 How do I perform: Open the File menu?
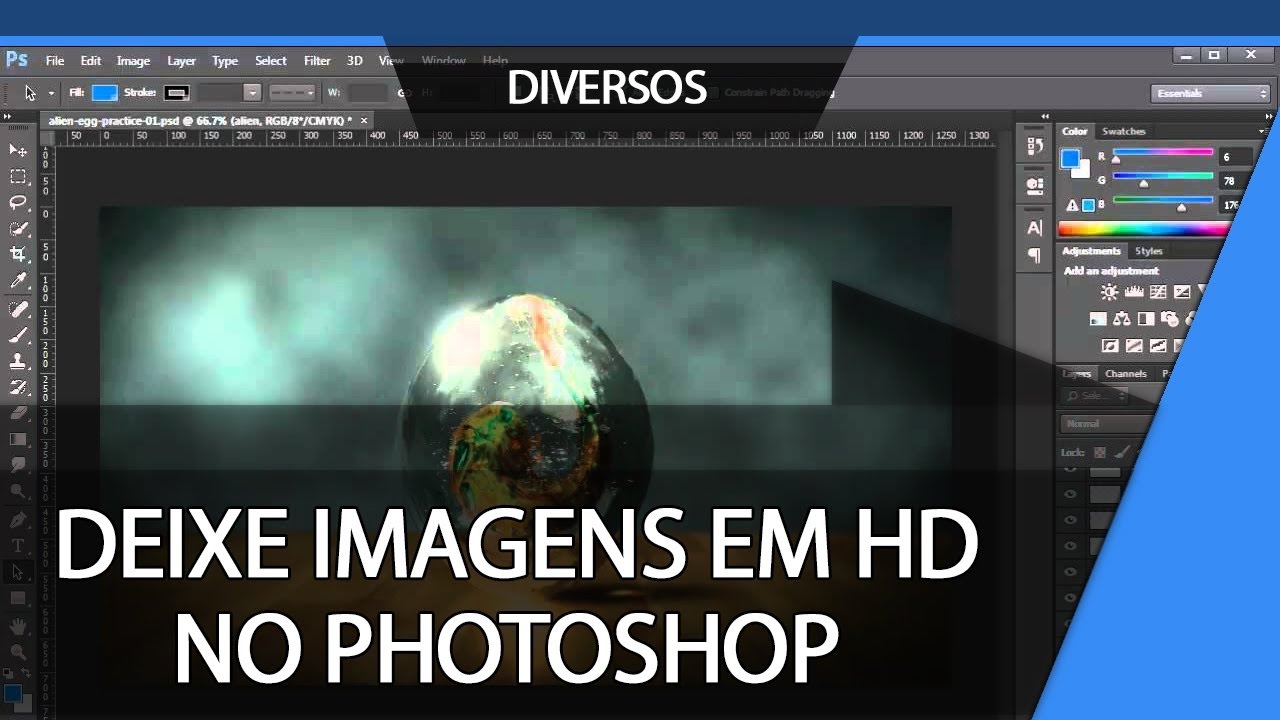point(55,61)
